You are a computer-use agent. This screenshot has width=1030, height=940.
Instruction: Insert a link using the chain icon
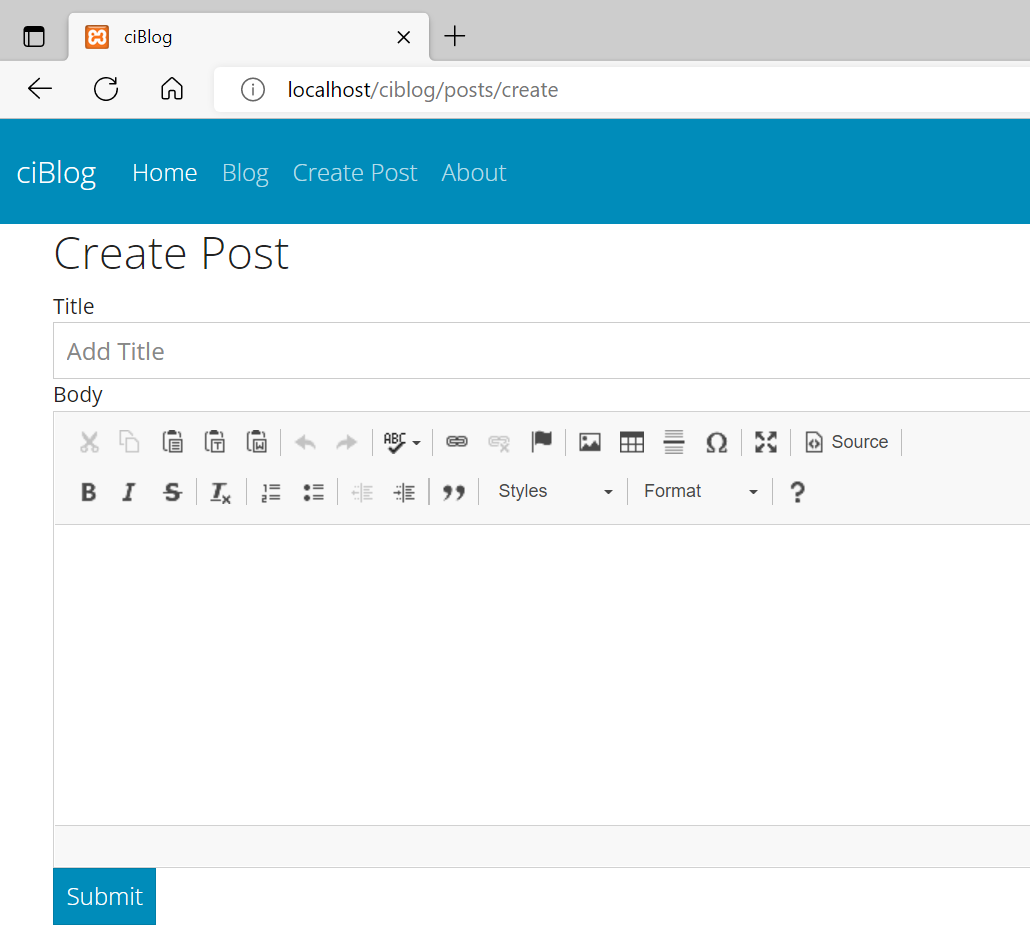[x=457, y=441]
